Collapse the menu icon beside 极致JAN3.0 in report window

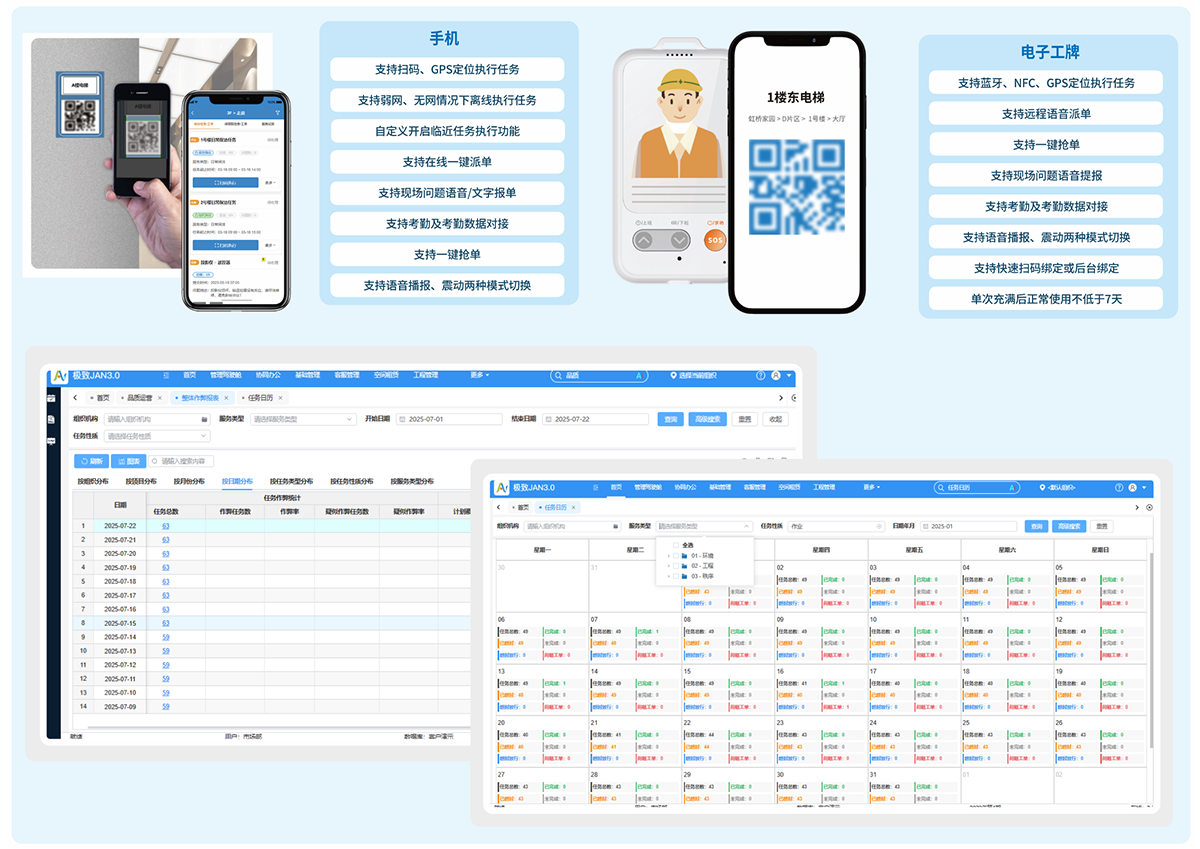(166, 375)
